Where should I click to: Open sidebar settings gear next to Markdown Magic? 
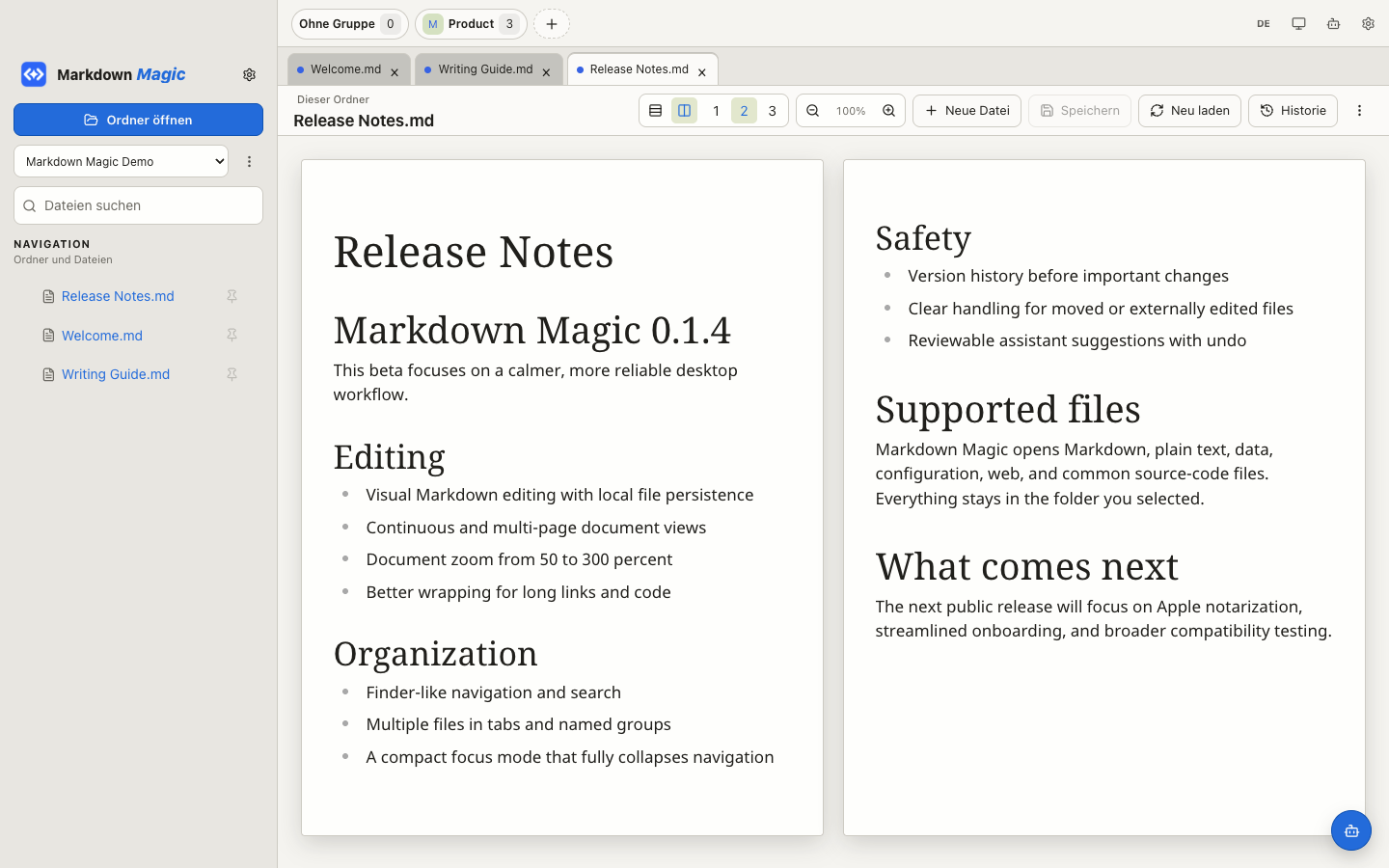249,74
